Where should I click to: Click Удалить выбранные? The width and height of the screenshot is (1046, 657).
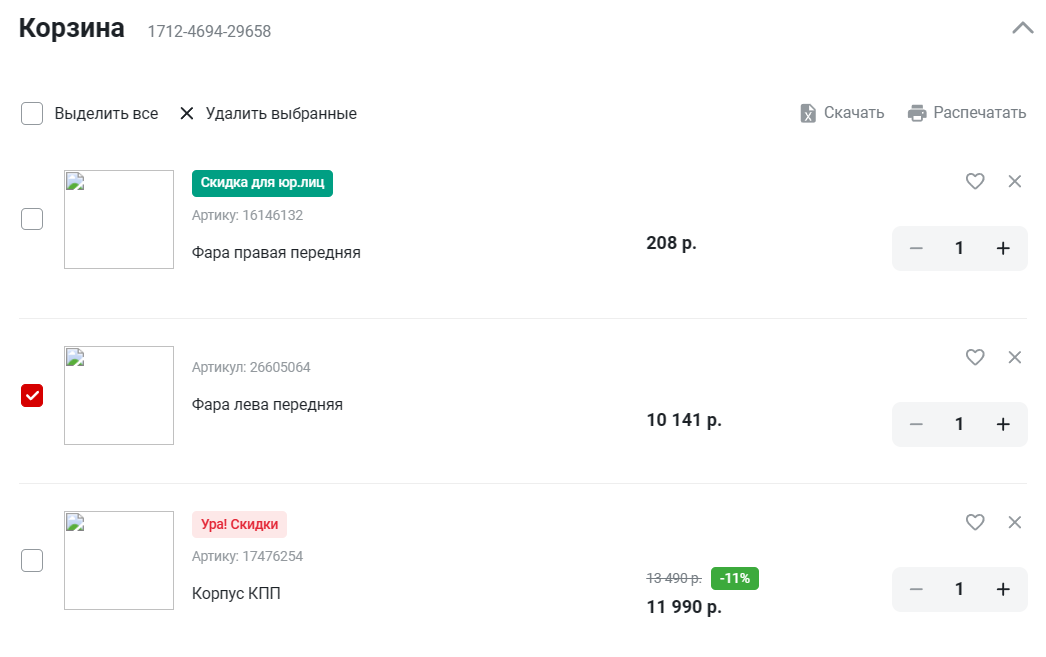coord(268,114)
